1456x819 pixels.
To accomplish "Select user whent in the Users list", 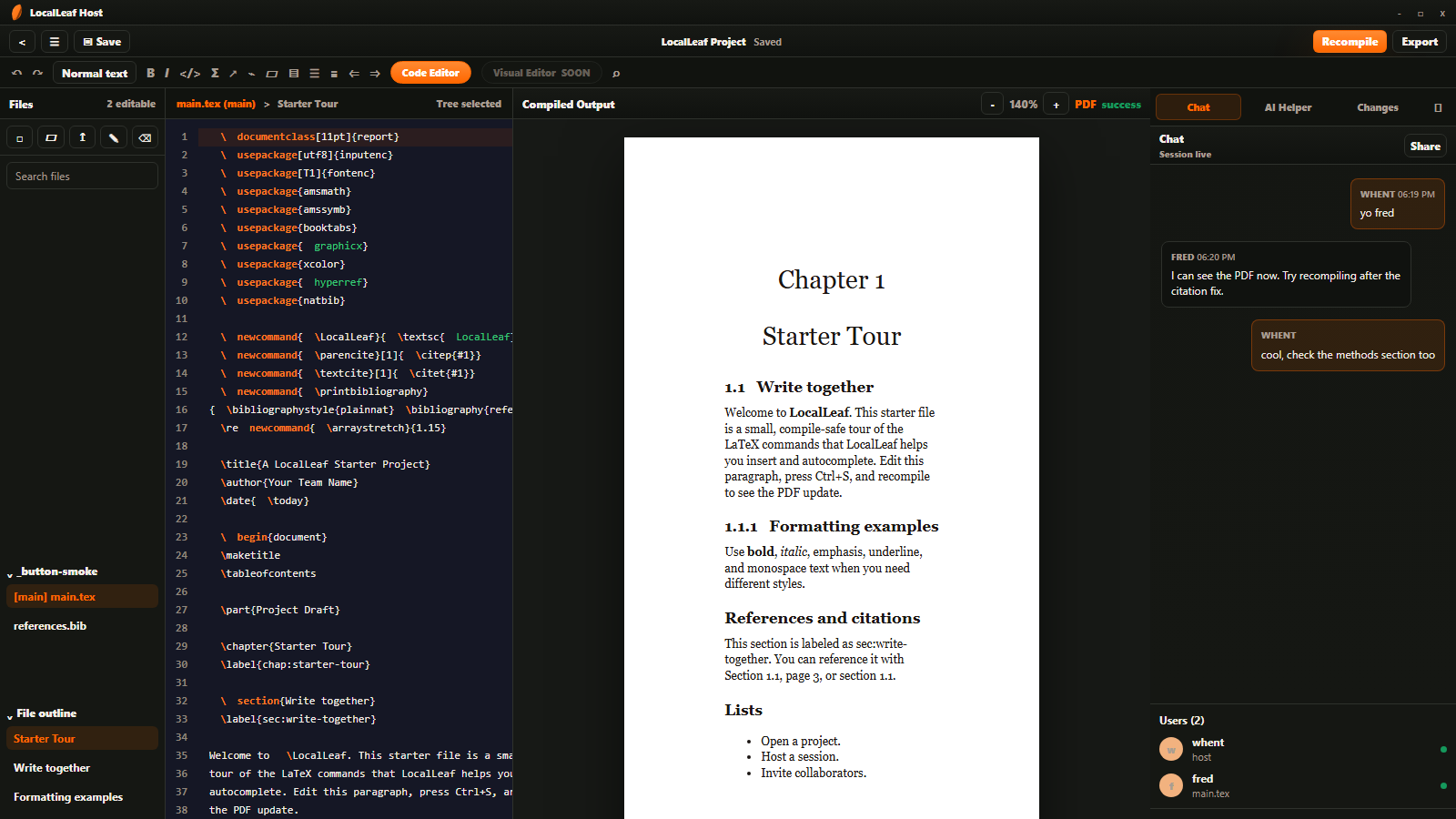I will (1301, 749).
